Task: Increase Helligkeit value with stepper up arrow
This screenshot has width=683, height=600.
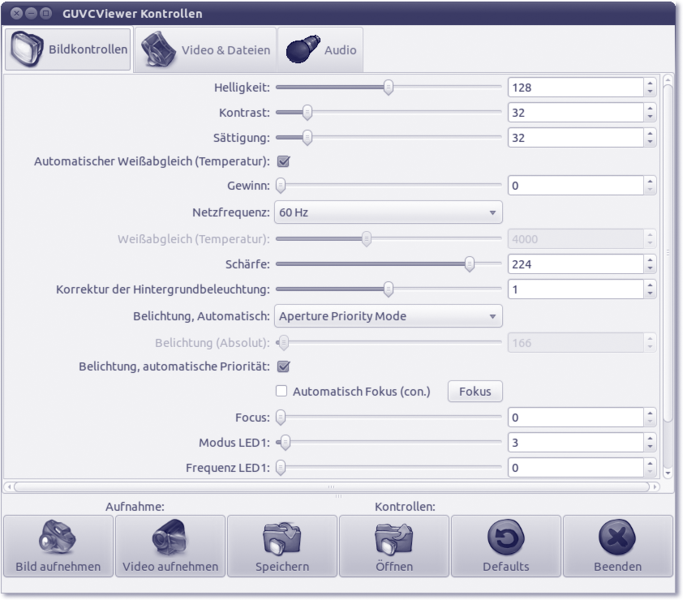Action: (650, 83)
